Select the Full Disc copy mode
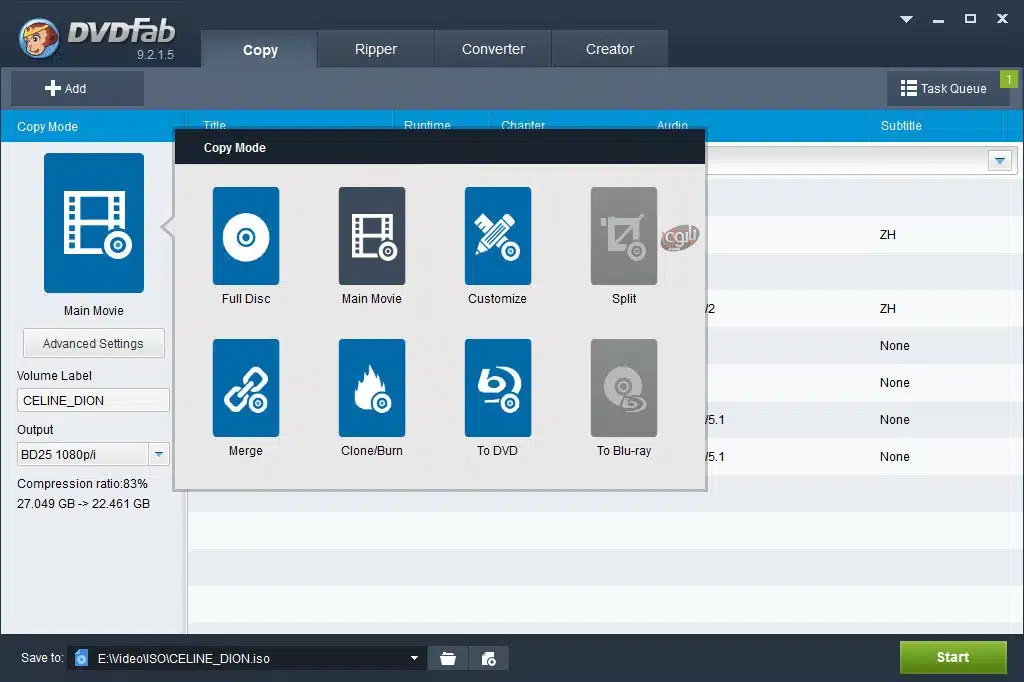The image size is (1024, 682). click(x=246, y=236)
